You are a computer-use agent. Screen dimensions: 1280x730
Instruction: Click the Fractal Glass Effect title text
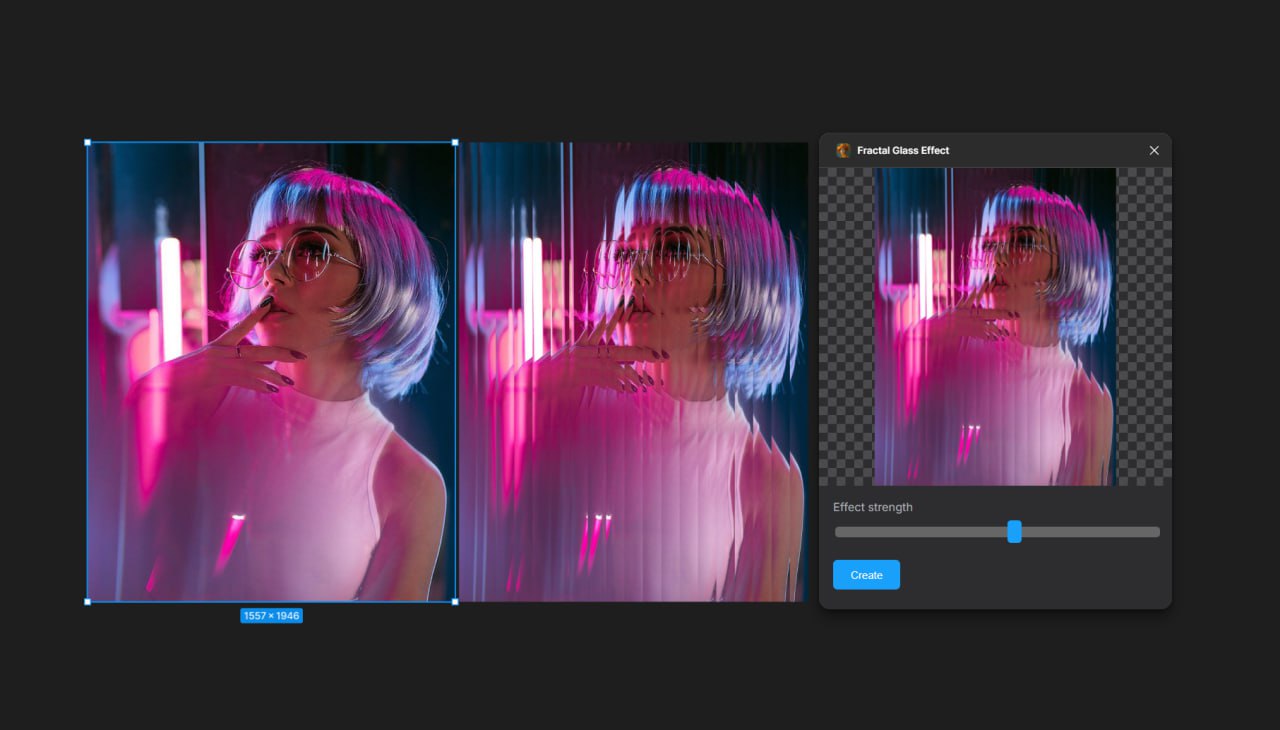(903, 150)
